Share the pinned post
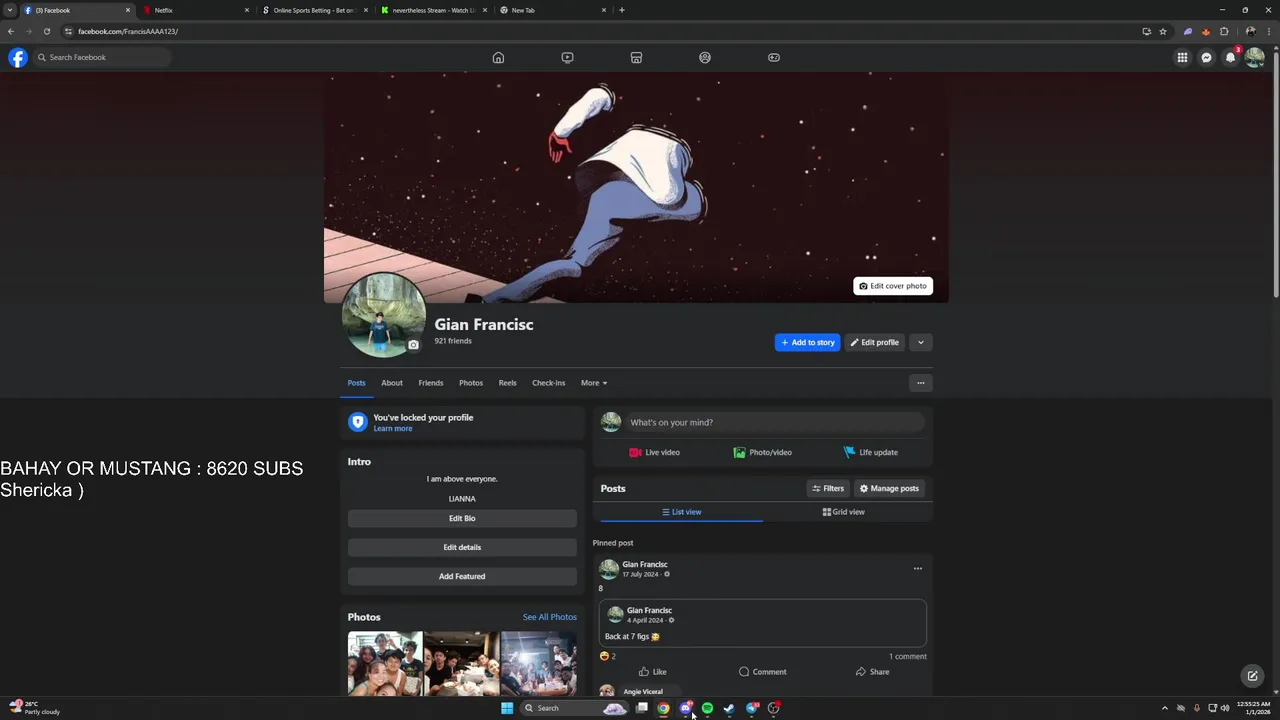 (872, 672)
